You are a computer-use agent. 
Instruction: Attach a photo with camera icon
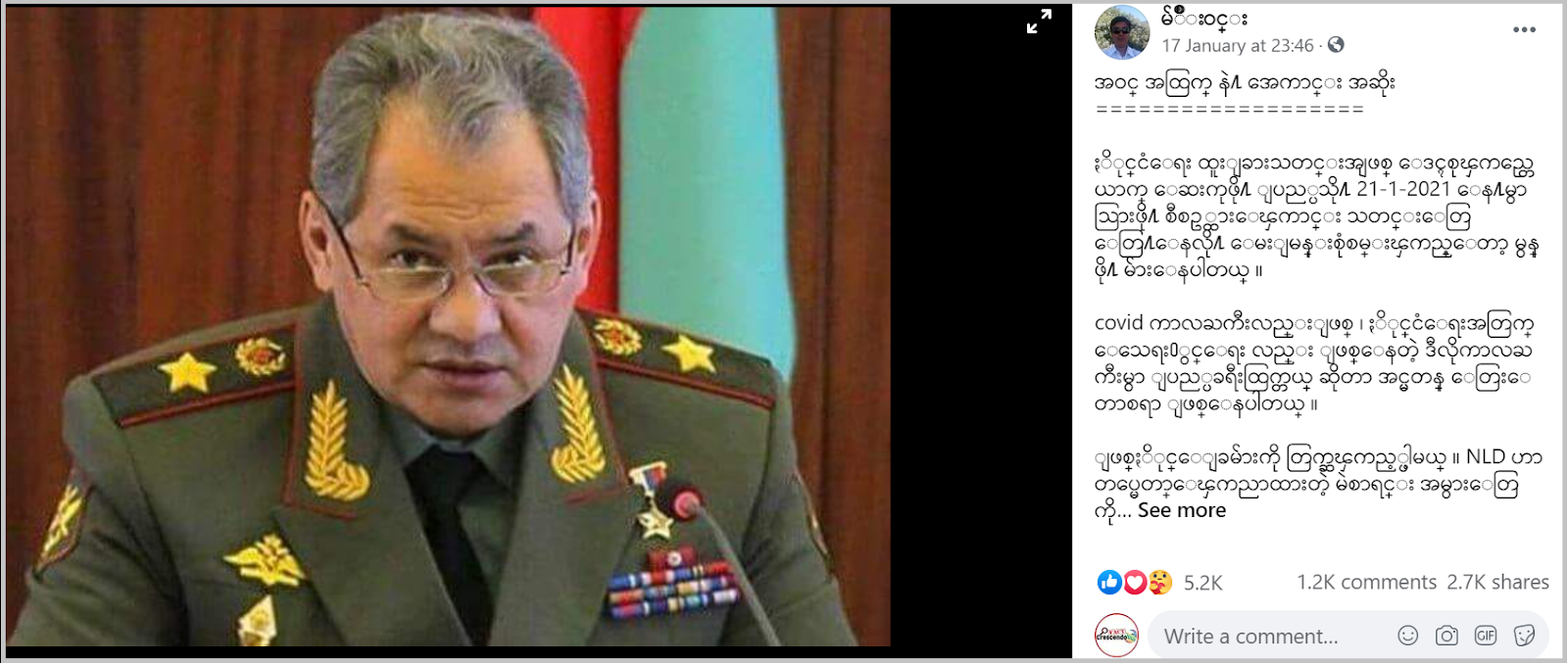pos(1446,636)
